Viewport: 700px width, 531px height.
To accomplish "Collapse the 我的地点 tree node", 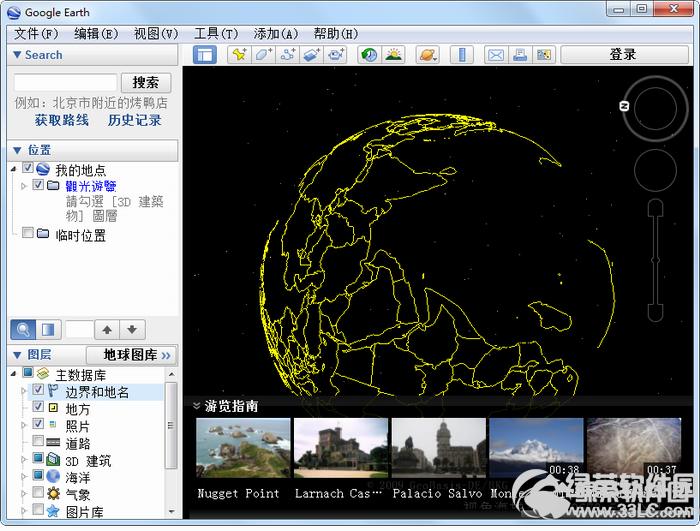I will tap(13, 169).
